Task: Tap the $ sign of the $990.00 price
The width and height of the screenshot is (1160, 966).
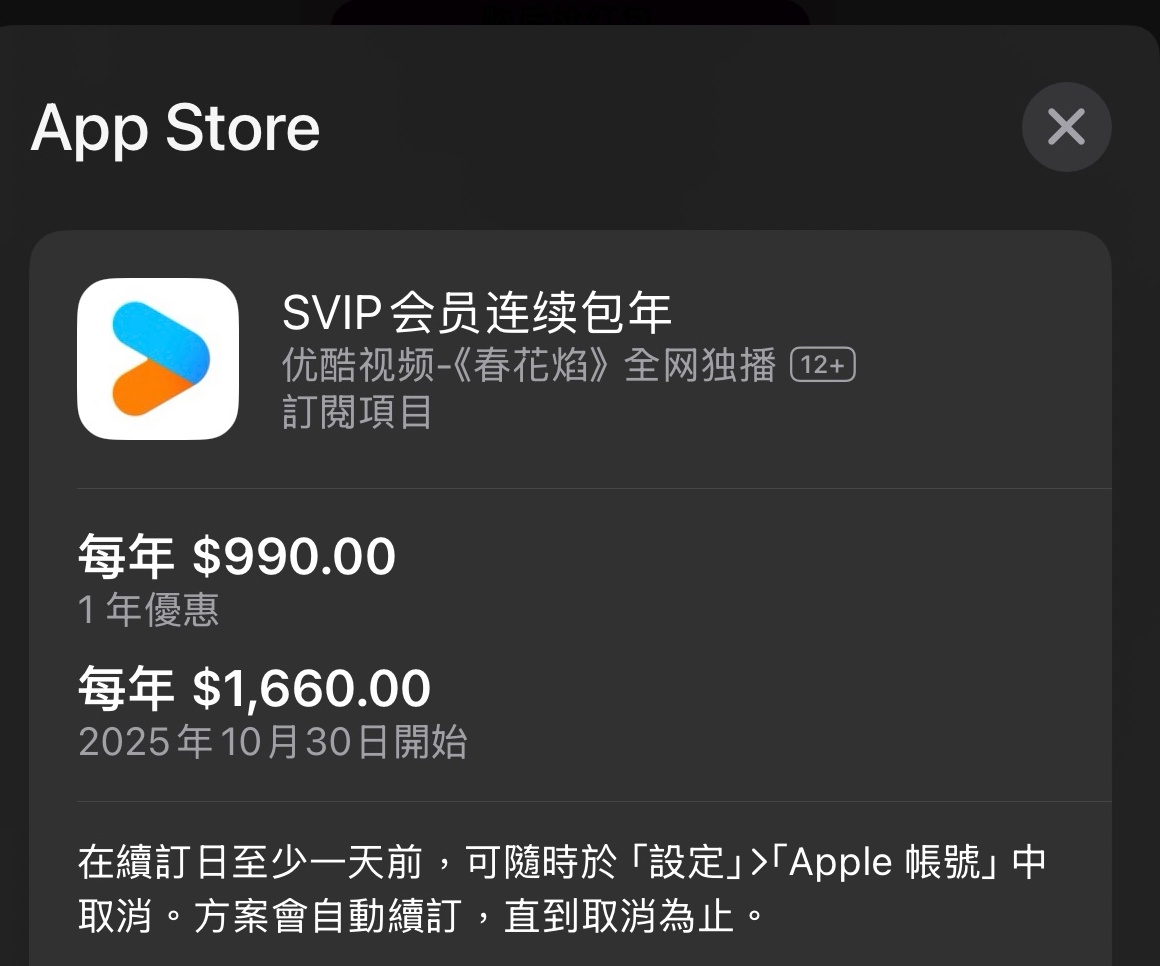Action: 207,557
